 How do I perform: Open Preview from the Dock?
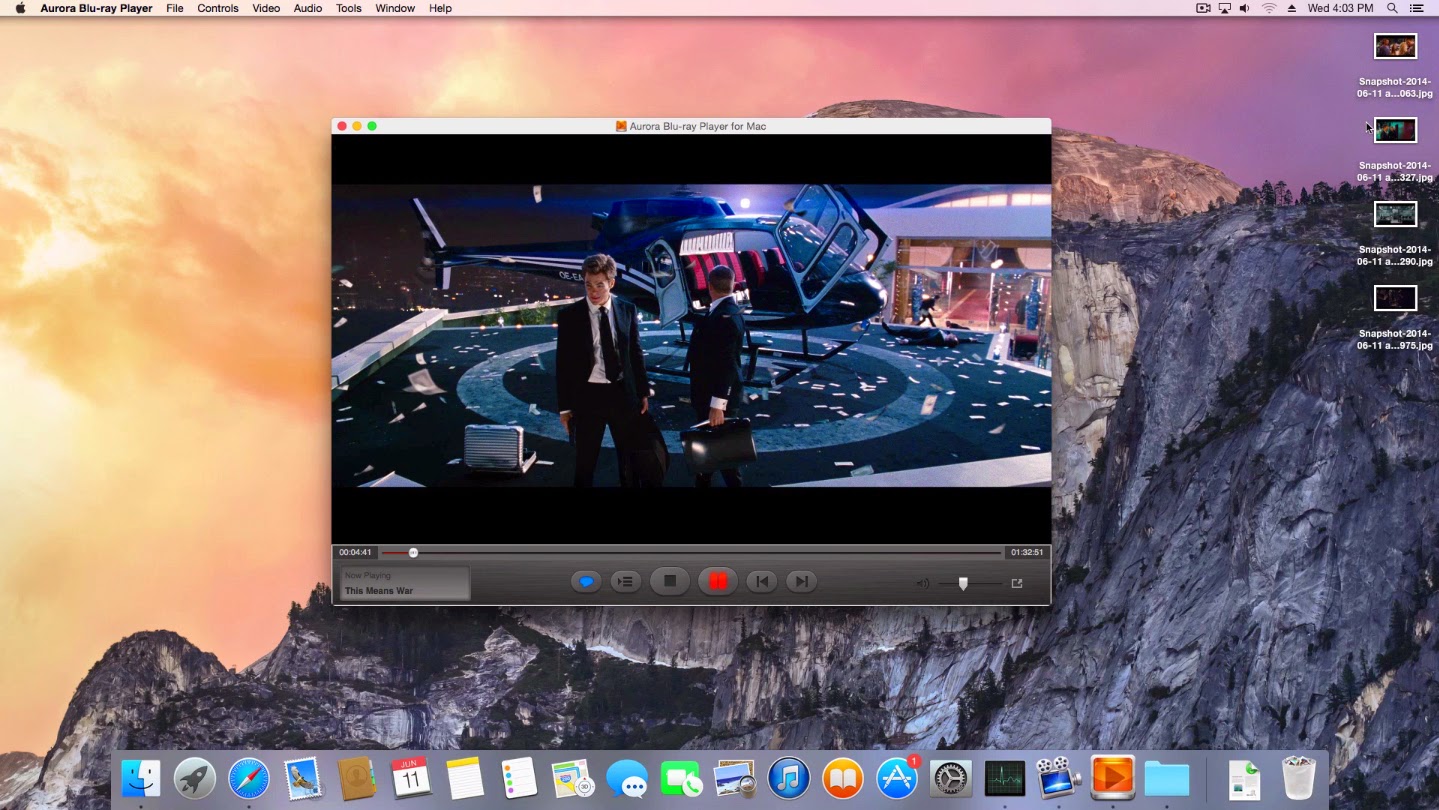[735, 778]
